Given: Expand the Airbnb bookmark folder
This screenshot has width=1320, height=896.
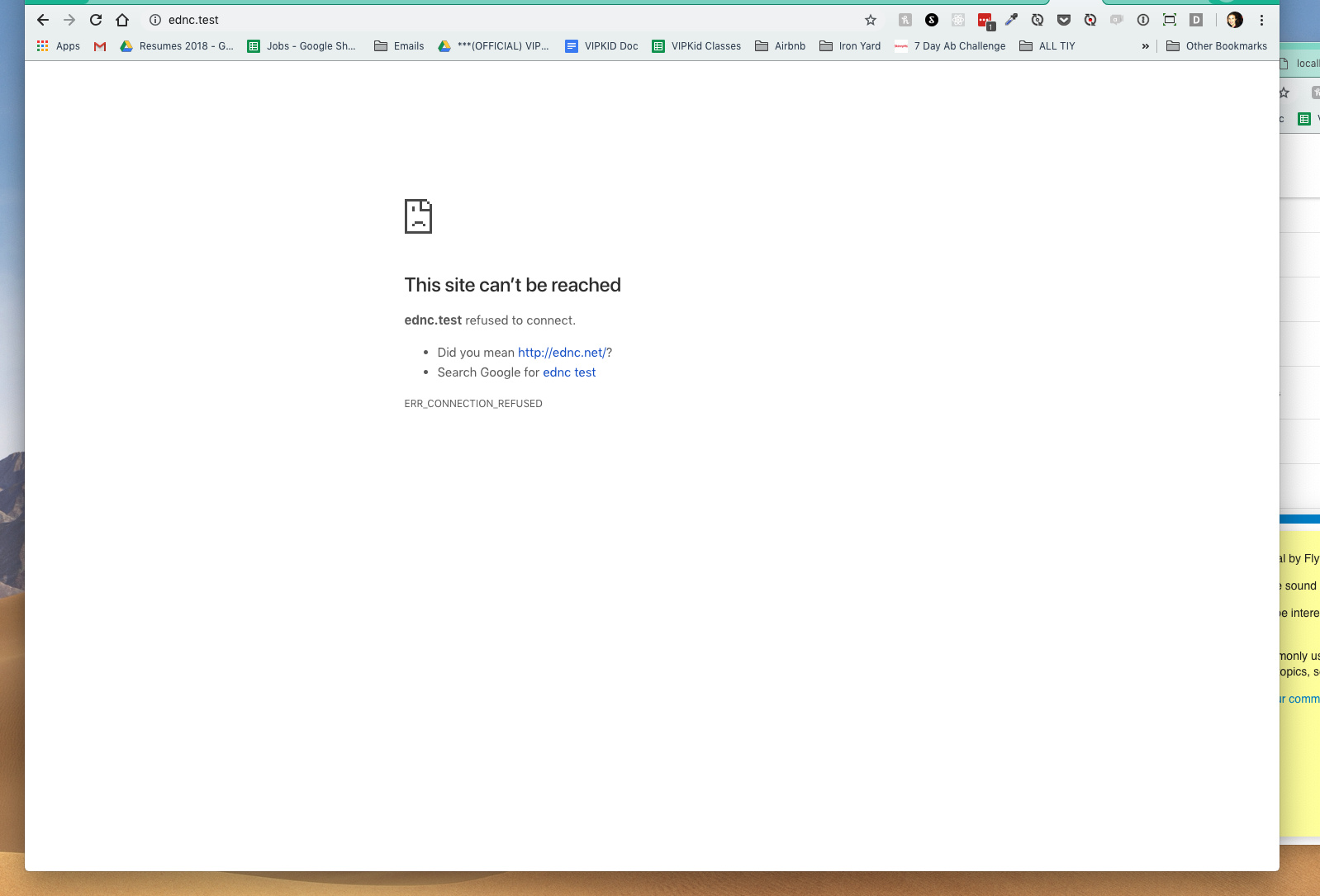Looking at the screenshot, I should (x=780, y=46).
